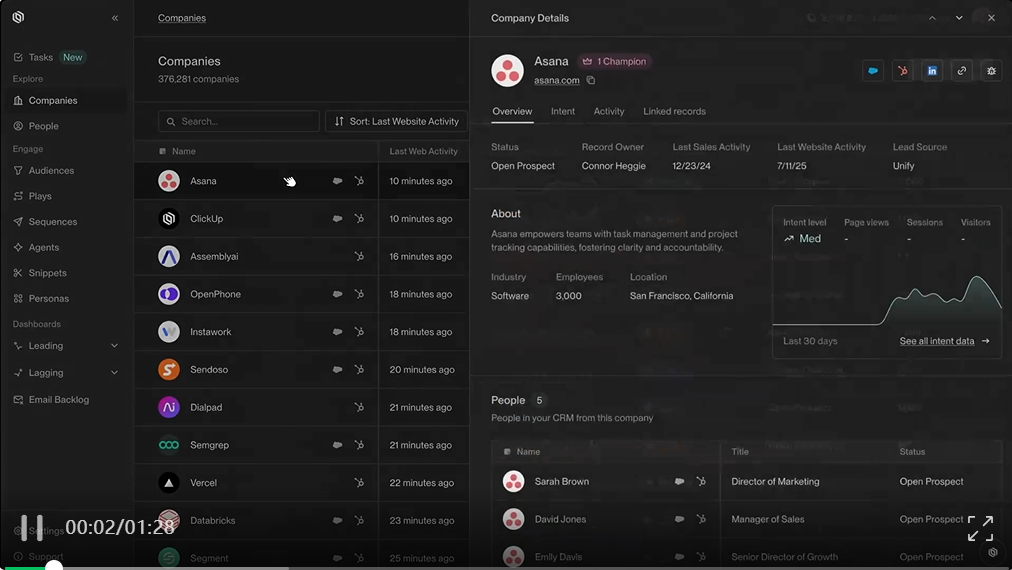Image resolution: width=1012 pixels, height=570 pixels.
Task: Click the HubSpot icon in David Jones row
Action: point(702,519)
